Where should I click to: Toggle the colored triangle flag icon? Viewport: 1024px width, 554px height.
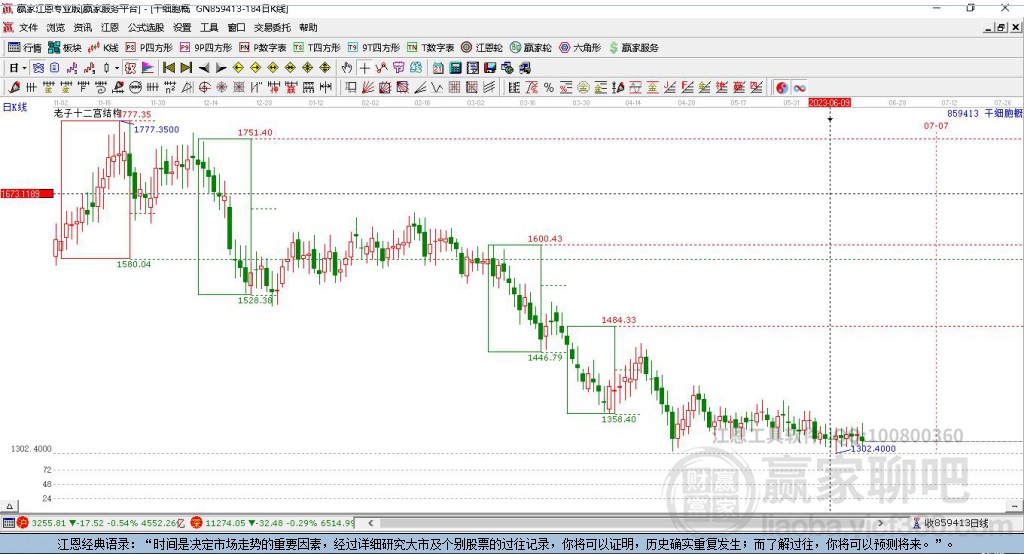(x=148, y=67)
